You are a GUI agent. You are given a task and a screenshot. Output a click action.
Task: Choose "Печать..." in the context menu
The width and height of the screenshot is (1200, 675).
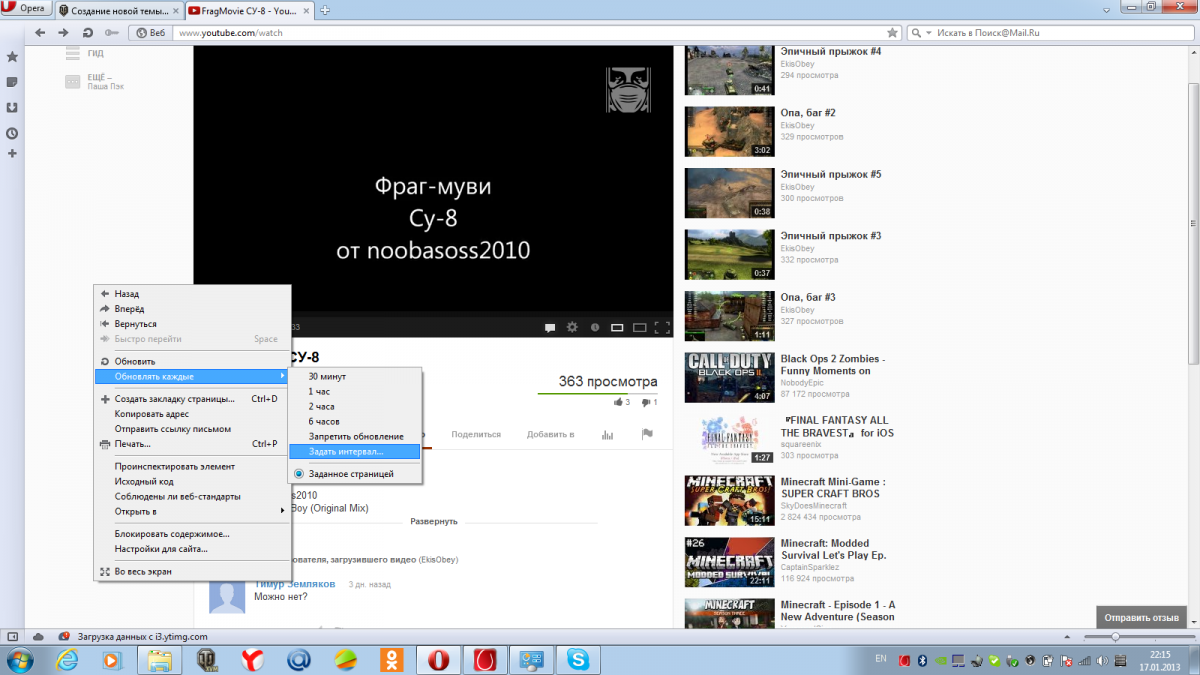[192, 444]
